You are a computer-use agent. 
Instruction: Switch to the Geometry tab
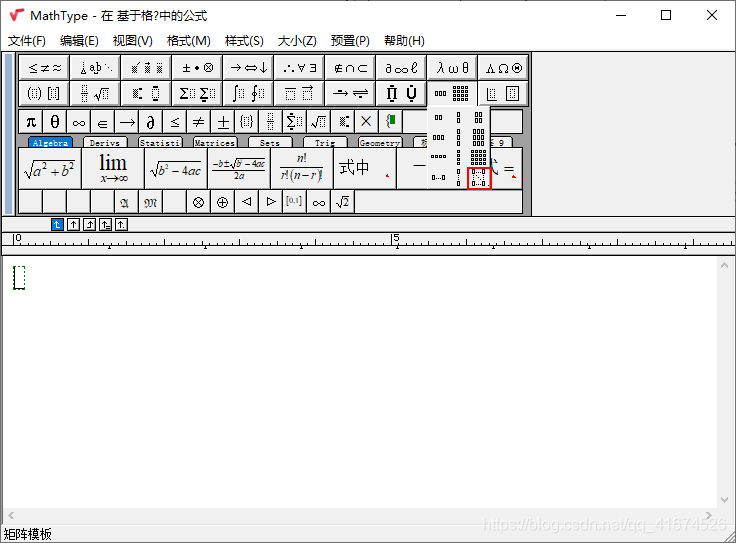380,143
